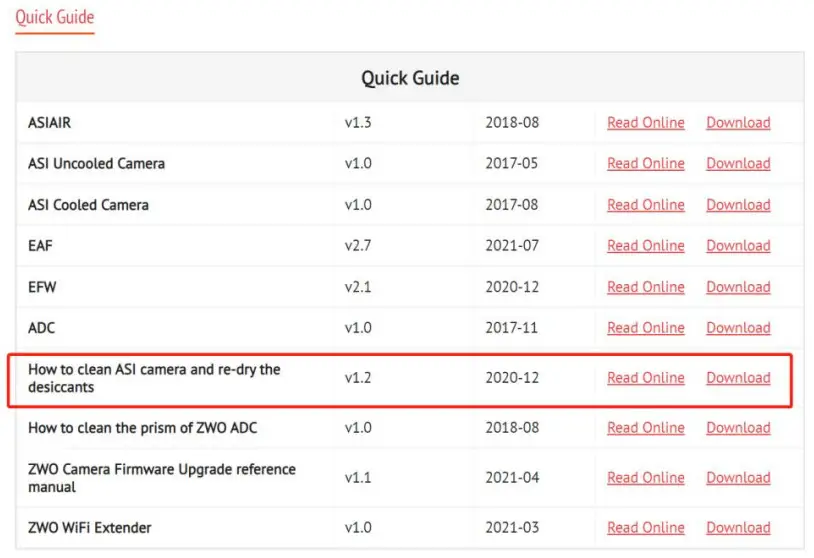Screen dimensions: 814x558
Task: Read the ADC guide online
Action: coord(645,328)
